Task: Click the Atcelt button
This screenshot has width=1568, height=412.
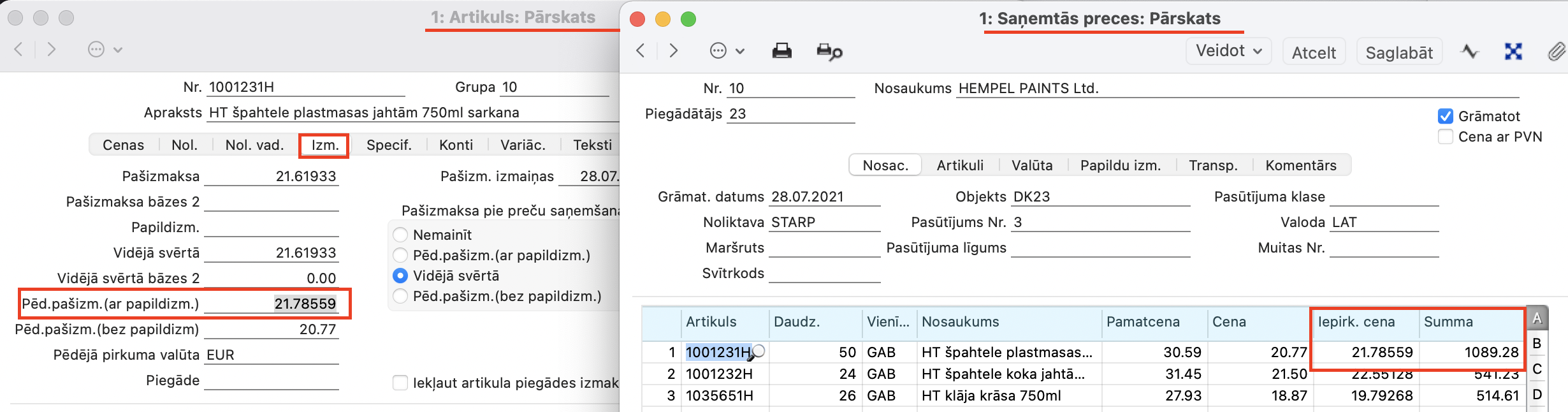Action: 1314,52
